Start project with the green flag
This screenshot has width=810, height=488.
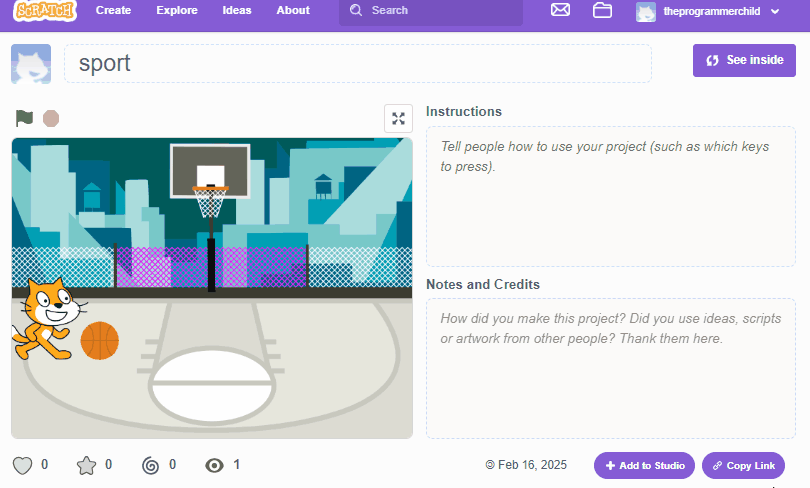[x=24, y=118]
